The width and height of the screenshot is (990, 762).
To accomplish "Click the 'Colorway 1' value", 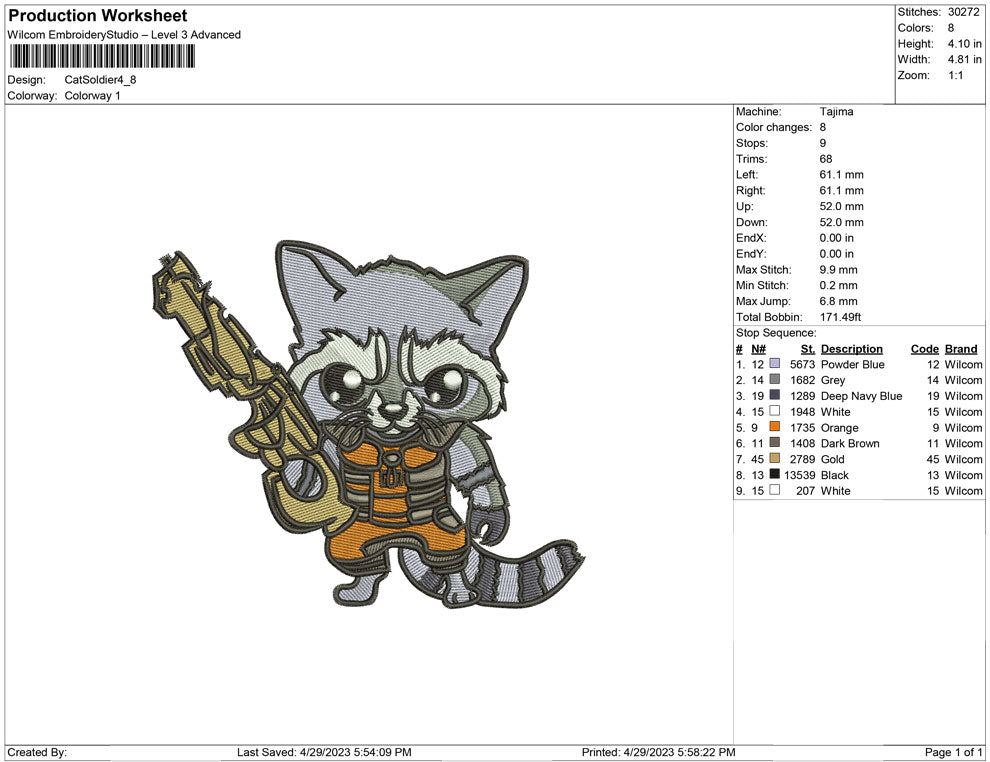I will 92,96.
